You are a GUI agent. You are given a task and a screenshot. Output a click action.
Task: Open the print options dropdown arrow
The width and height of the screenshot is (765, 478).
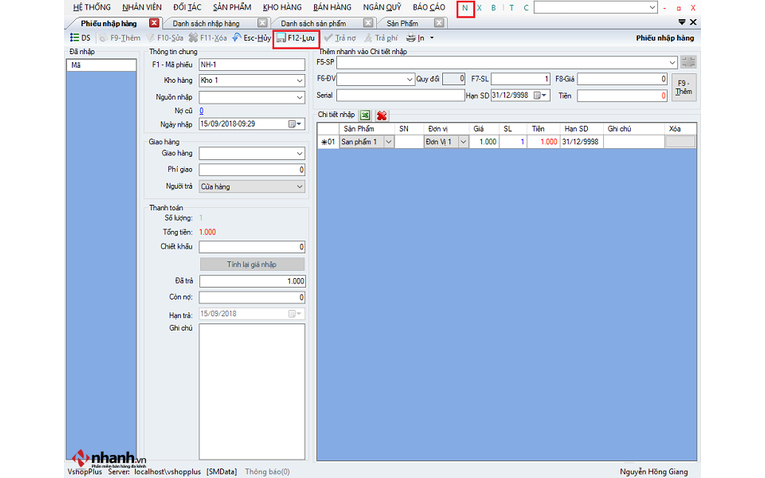click(x=432, y=38)
